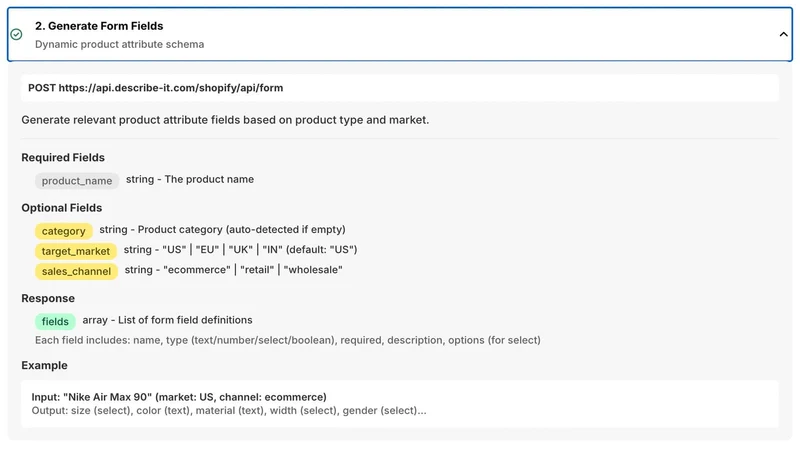Image resolution: width=800 pixels, height=450 pixels.
Task: Click the yellow sales_channel field tag
Action: (77, 271)
